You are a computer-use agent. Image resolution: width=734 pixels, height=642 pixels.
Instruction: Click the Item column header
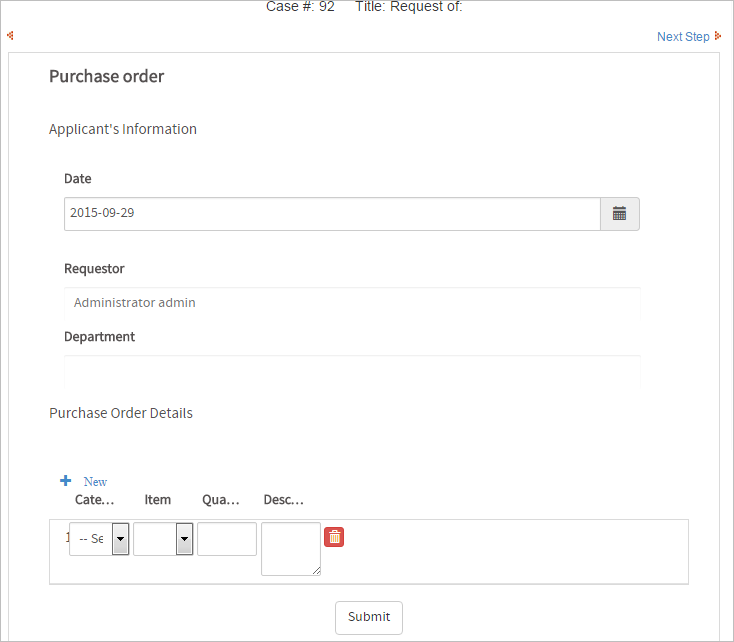pyautogui.click(x=157, y=500)
